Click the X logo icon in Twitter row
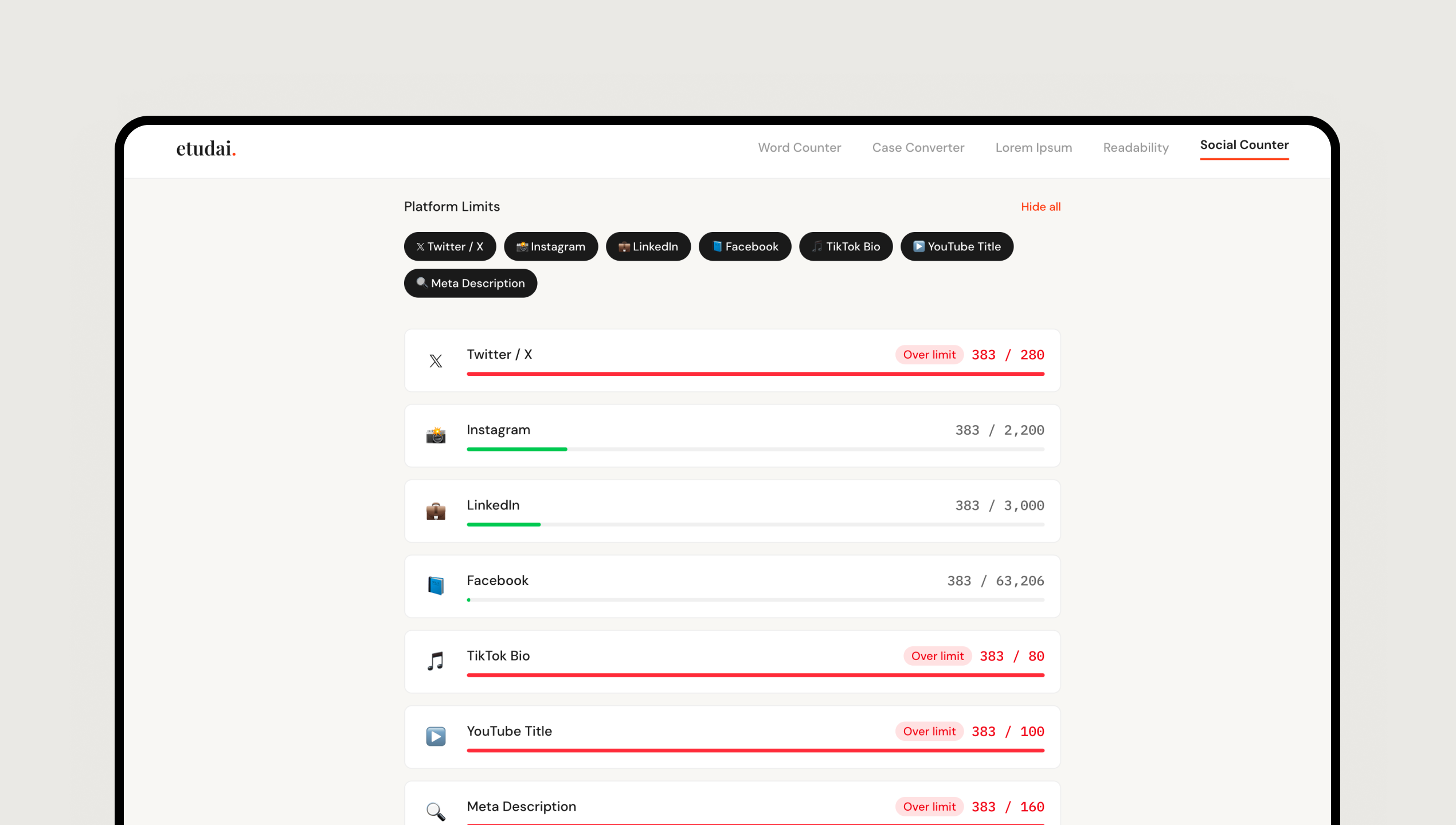This screenshot has width=1456, height=825. (436, 361)
